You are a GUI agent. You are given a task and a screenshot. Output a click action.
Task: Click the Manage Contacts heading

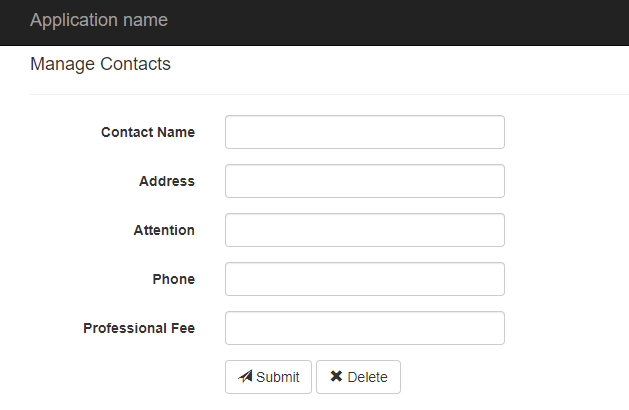point(100,64)
